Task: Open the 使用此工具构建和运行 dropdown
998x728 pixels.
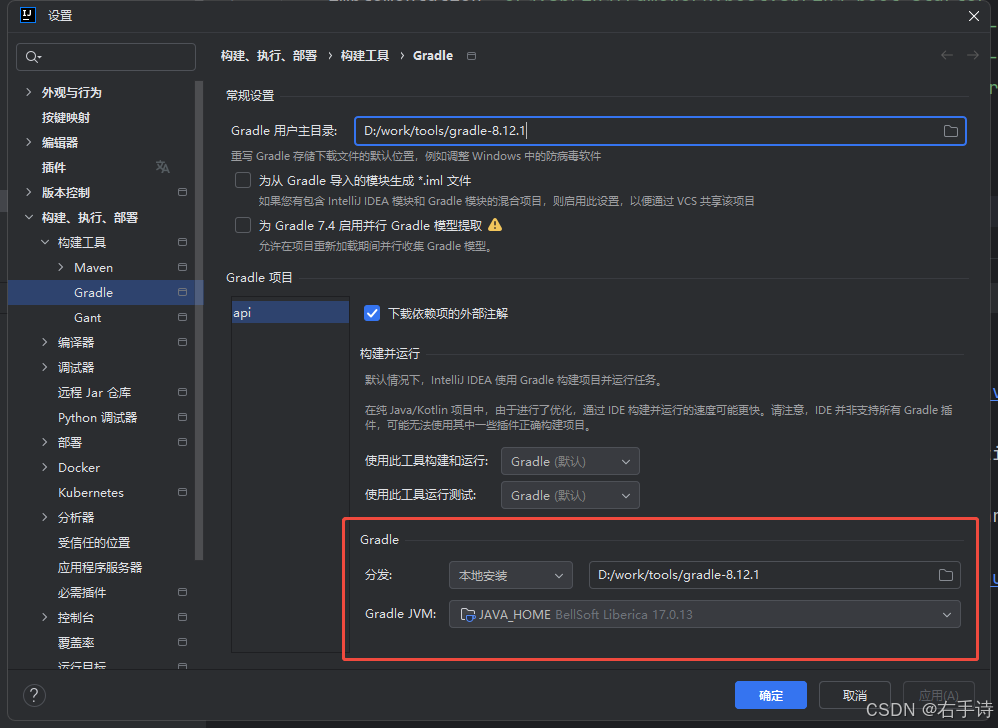Action: 570,461
